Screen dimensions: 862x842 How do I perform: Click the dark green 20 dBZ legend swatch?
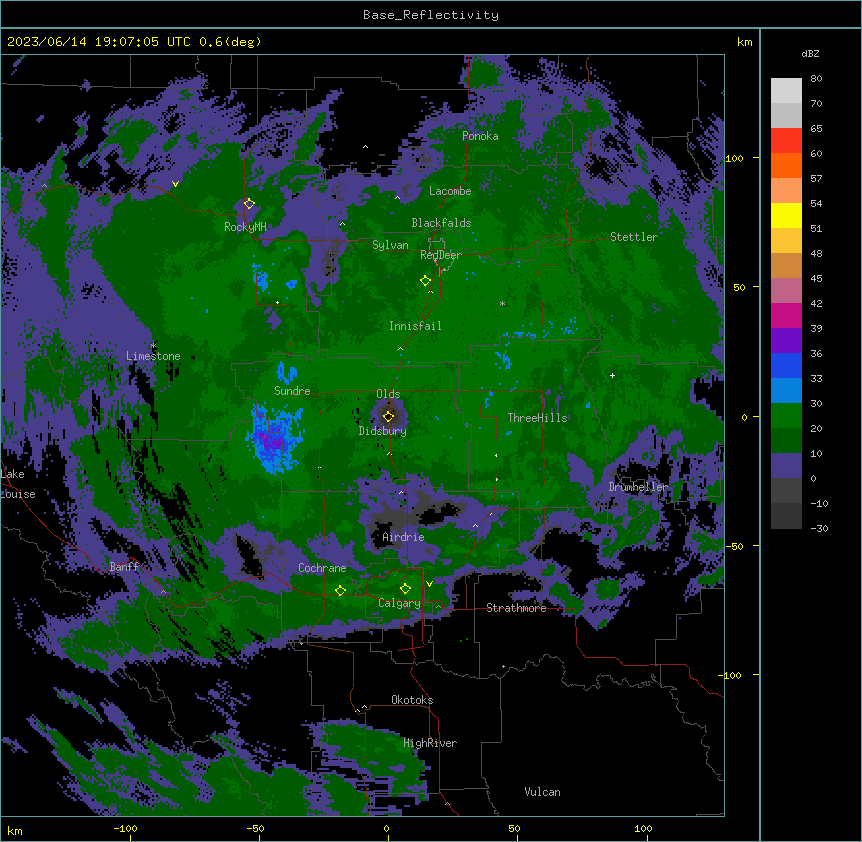click(786, 441)
